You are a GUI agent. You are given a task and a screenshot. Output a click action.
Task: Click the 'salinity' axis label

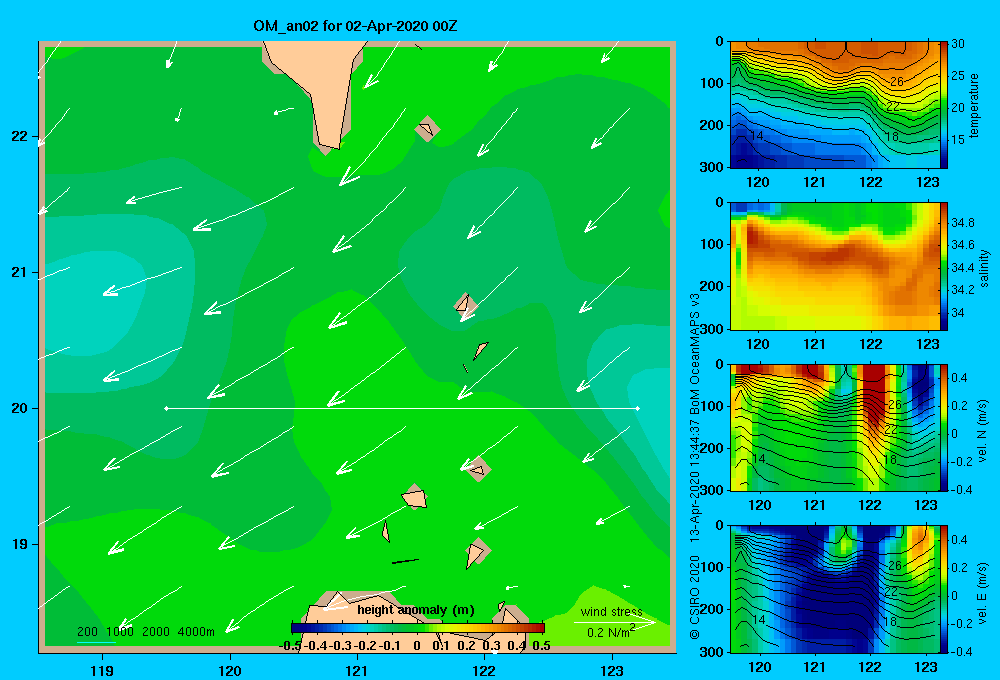point(984,268)
